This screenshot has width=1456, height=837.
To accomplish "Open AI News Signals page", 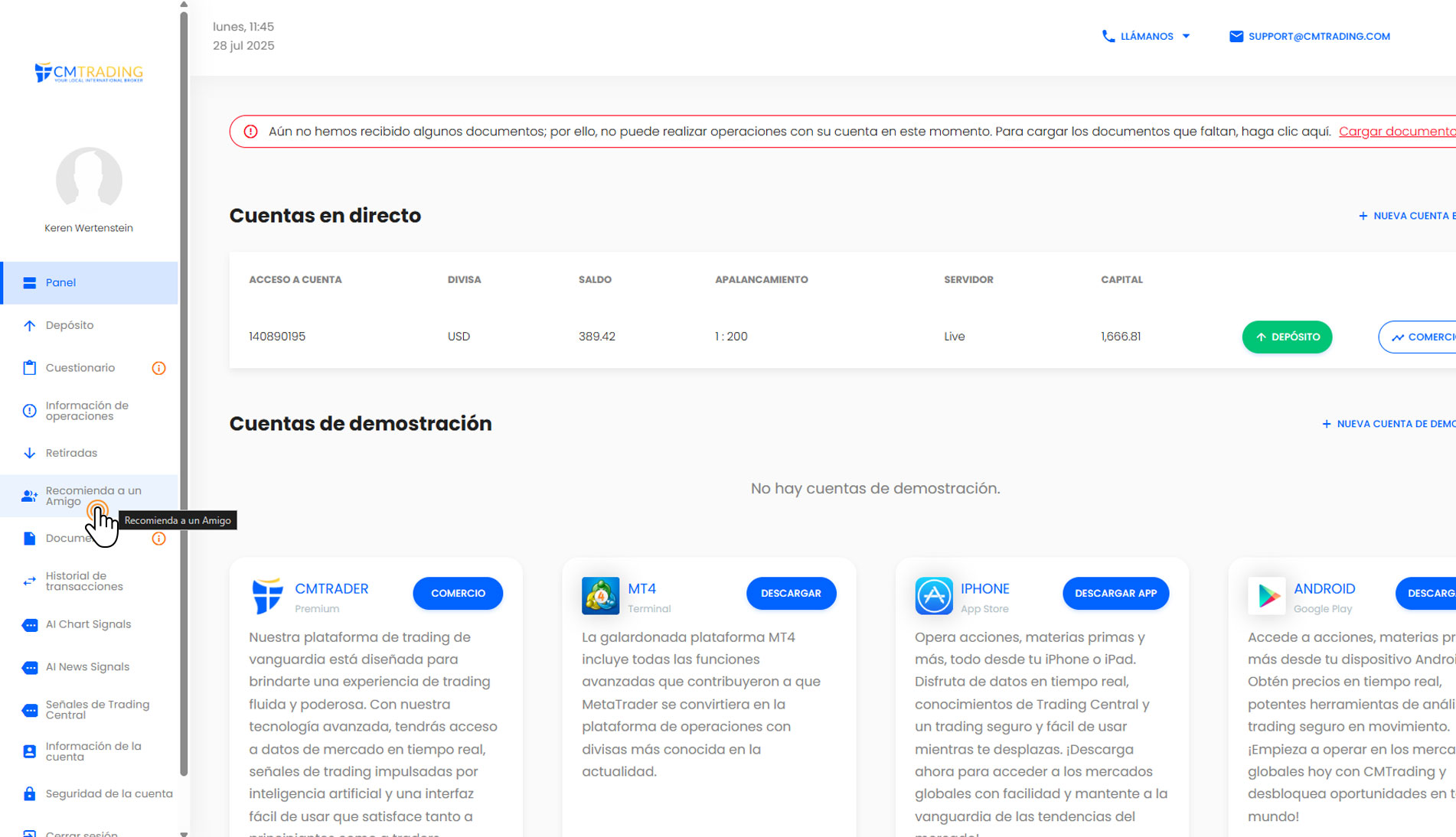I will click(90, 667).
